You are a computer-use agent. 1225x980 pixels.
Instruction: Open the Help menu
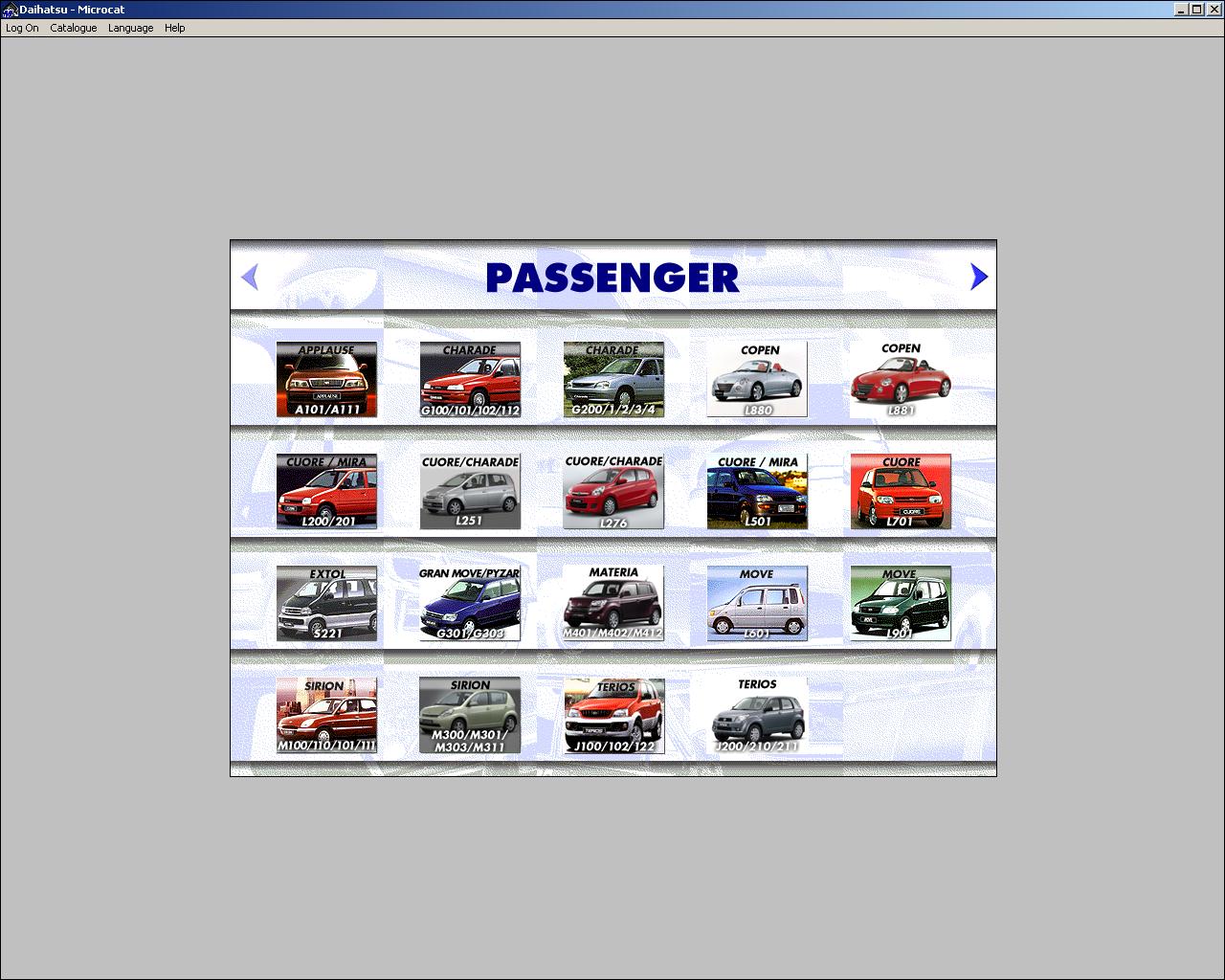click(x=174, y=28)
